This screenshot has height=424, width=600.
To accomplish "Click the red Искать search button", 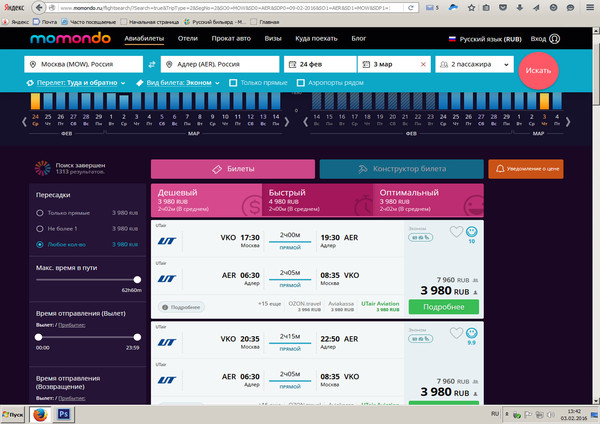I will 538,71.
